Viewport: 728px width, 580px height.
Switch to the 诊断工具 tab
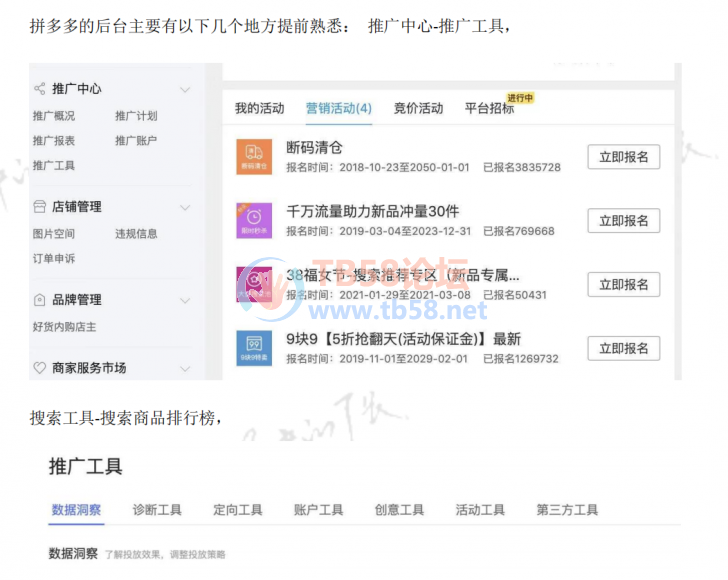tap(157, 510)
